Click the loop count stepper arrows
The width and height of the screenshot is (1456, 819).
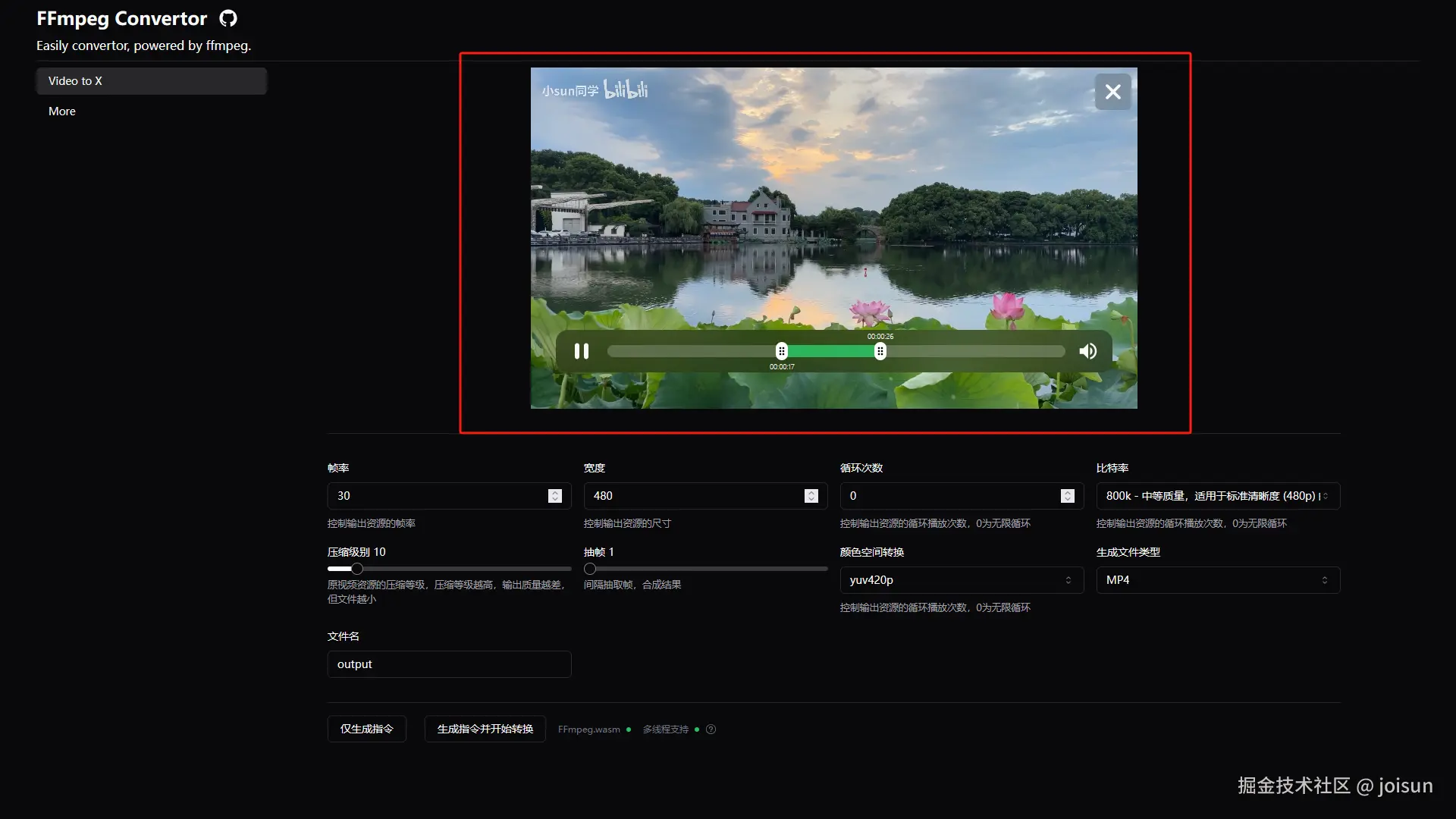[1067, 496]
